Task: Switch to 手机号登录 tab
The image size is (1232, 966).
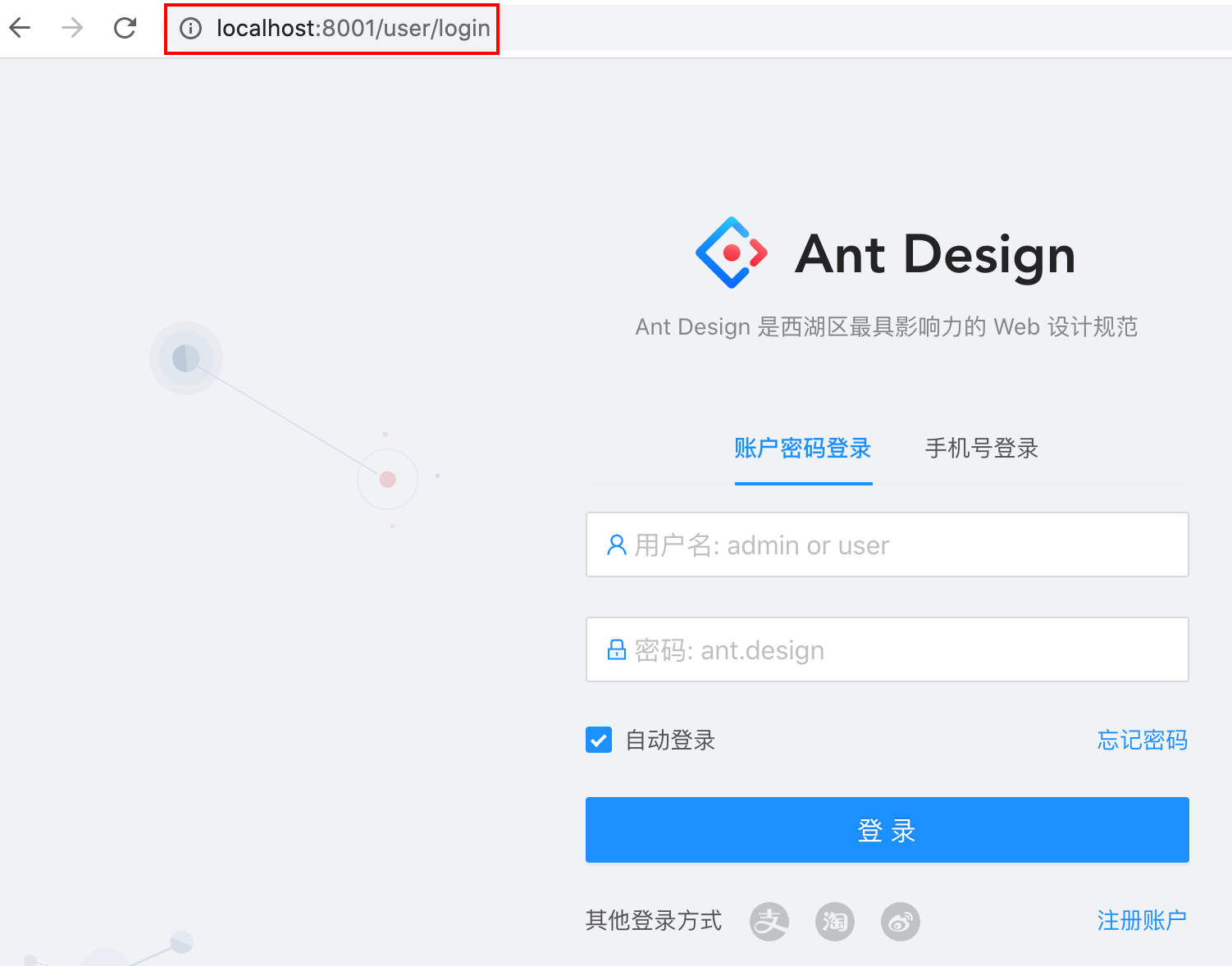Action: (982, 449)
